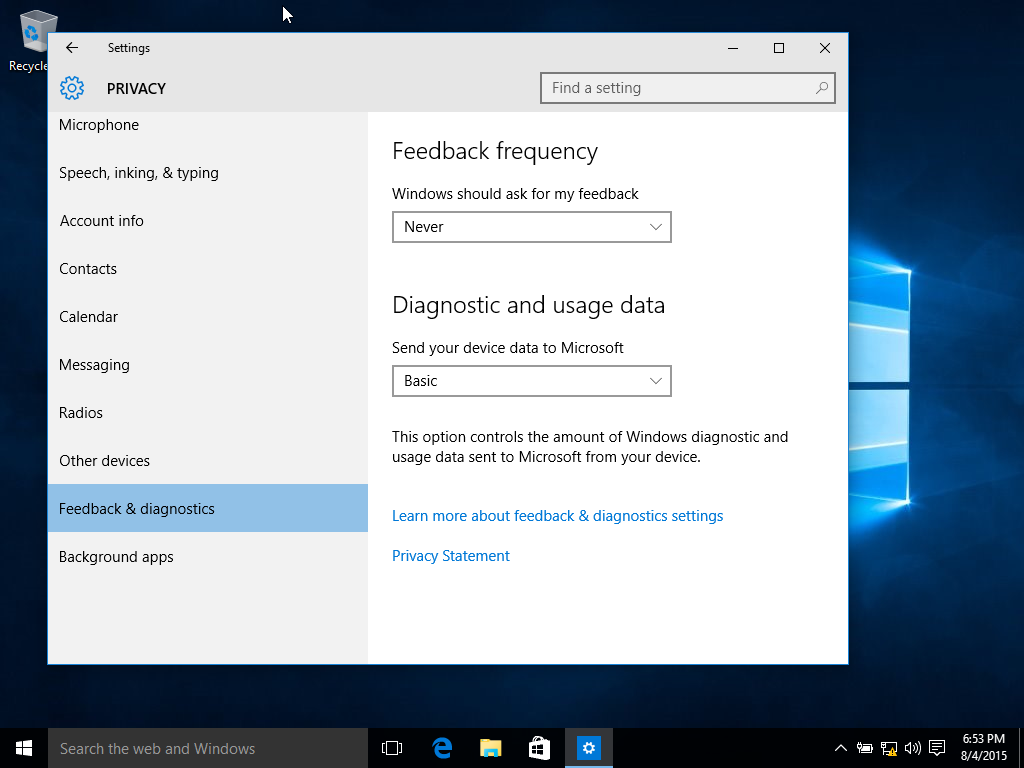Screen dimensions: 1024x768
Task: Open the Account info category
Action: 208,221
